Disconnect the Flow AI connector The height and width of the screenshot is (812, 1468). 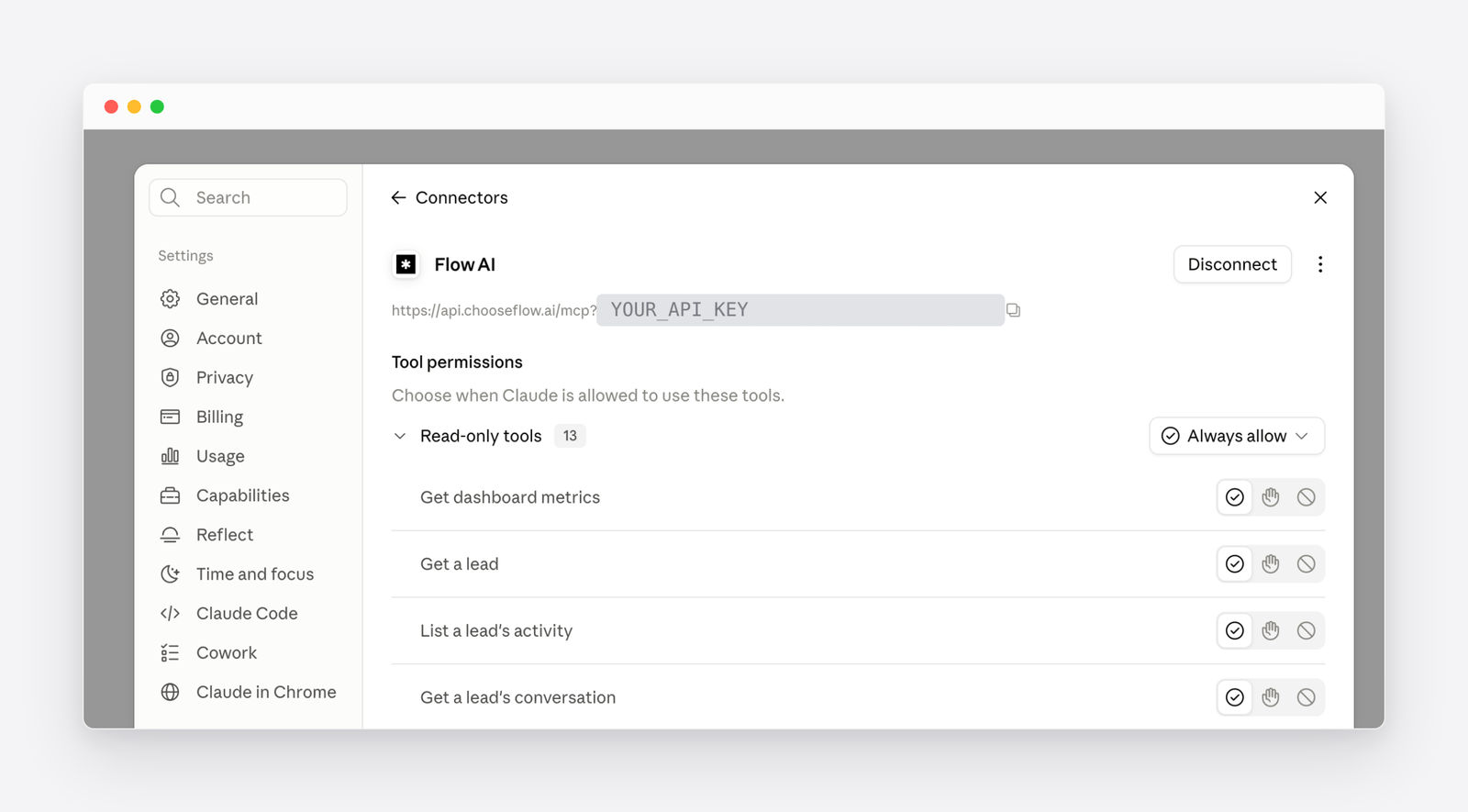tap(1232, 264)
